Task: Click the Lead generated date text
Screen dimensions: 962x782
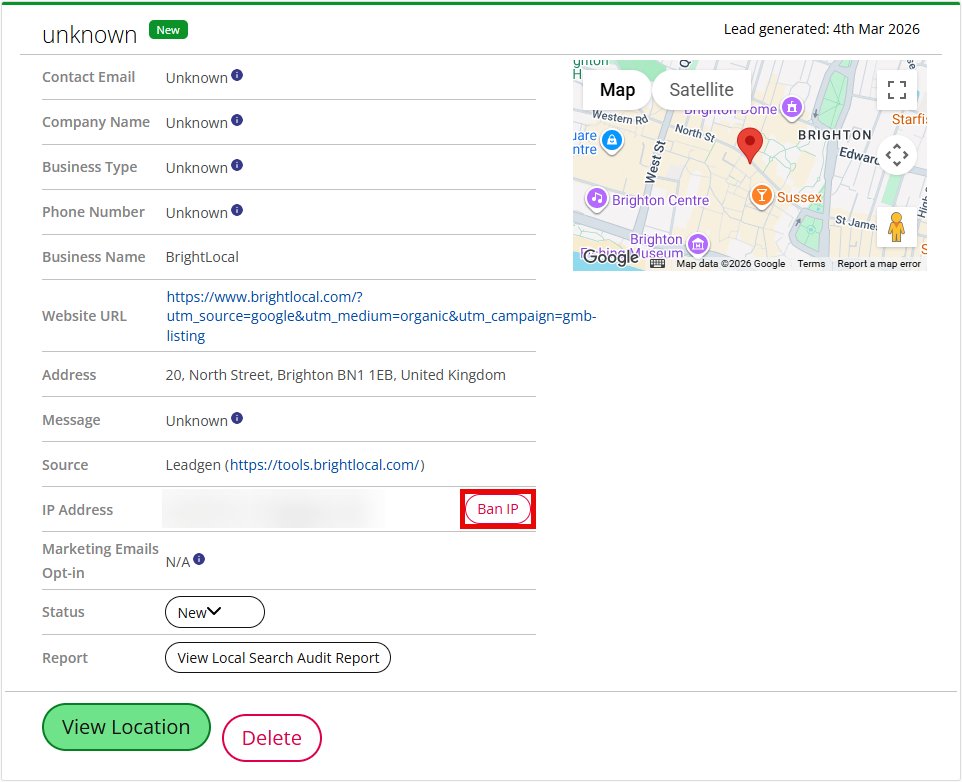Action: pos(822,29)
